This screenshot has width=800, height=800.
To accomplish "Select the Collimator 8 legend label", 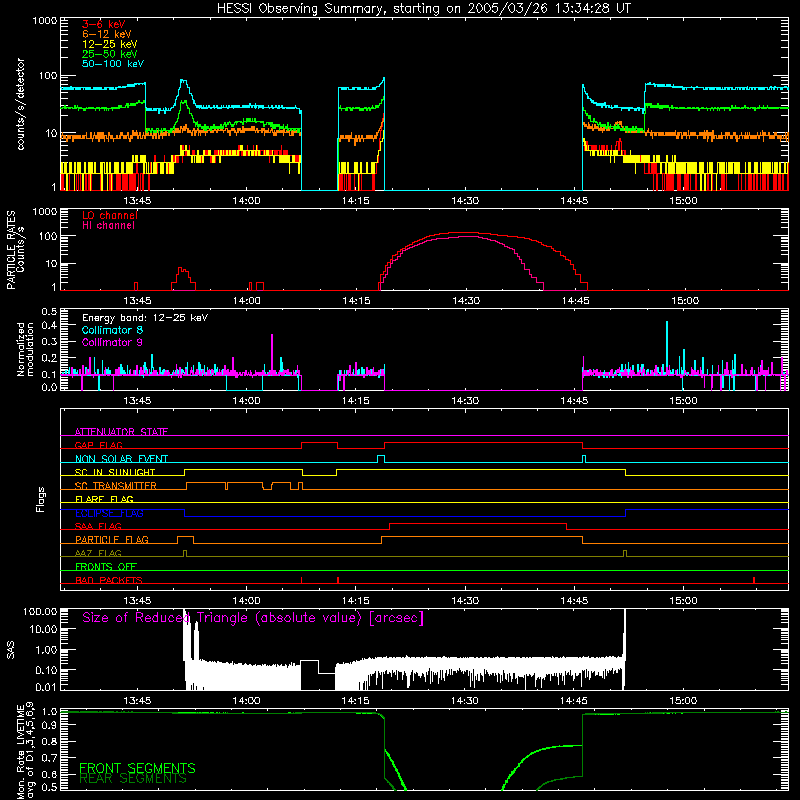I will (112, 330).
